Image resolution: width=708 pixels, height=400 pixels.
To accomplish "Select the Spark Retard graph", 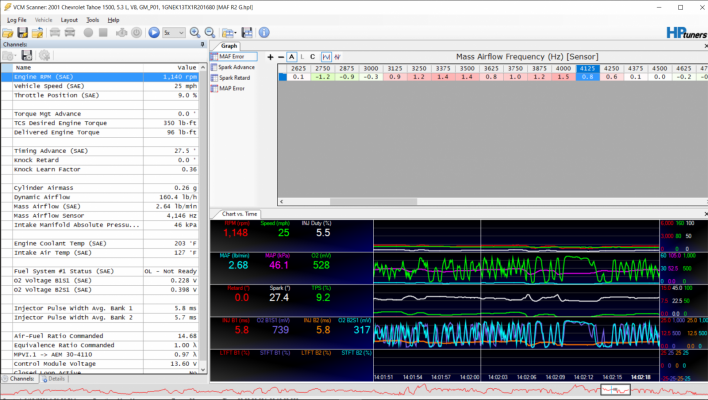I will pyautogui.click(x=230, y=78).
